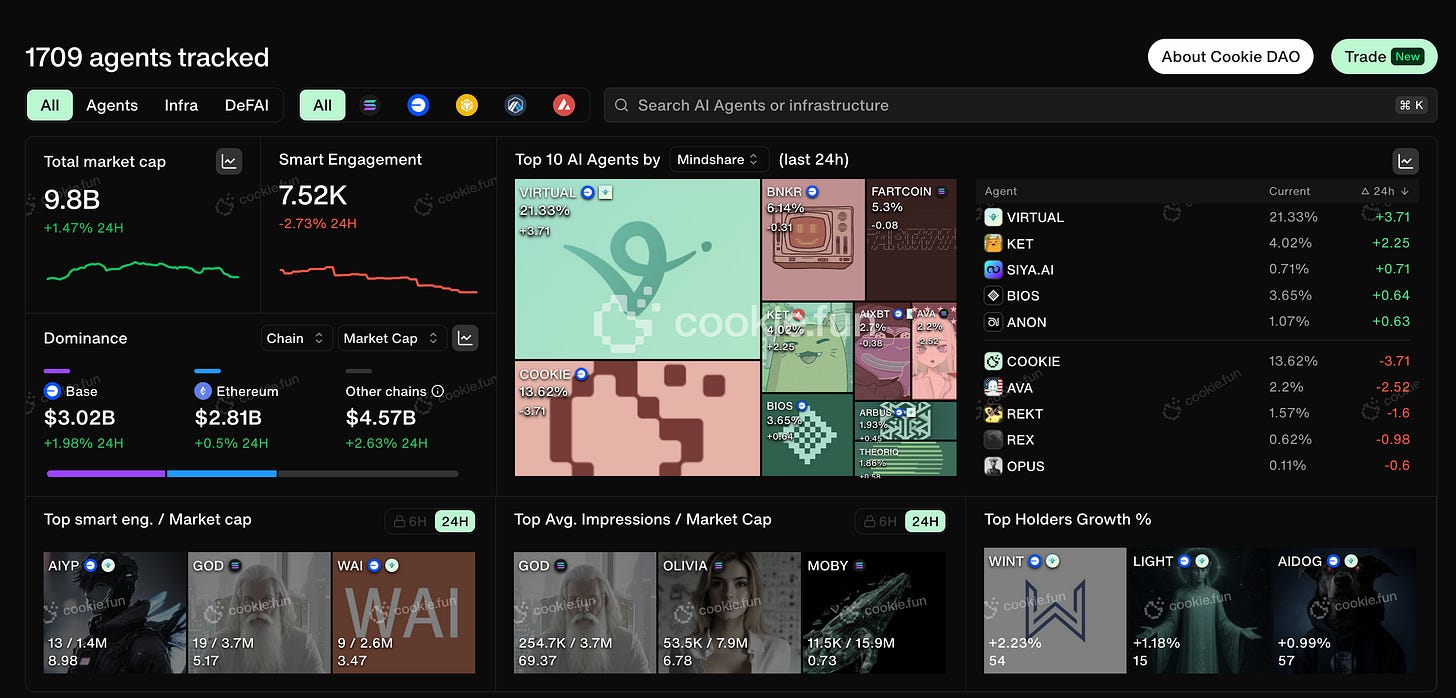The image size is (1456, 698).
Task: Click Other chains gray bar segment
Action: click(368, 473)
